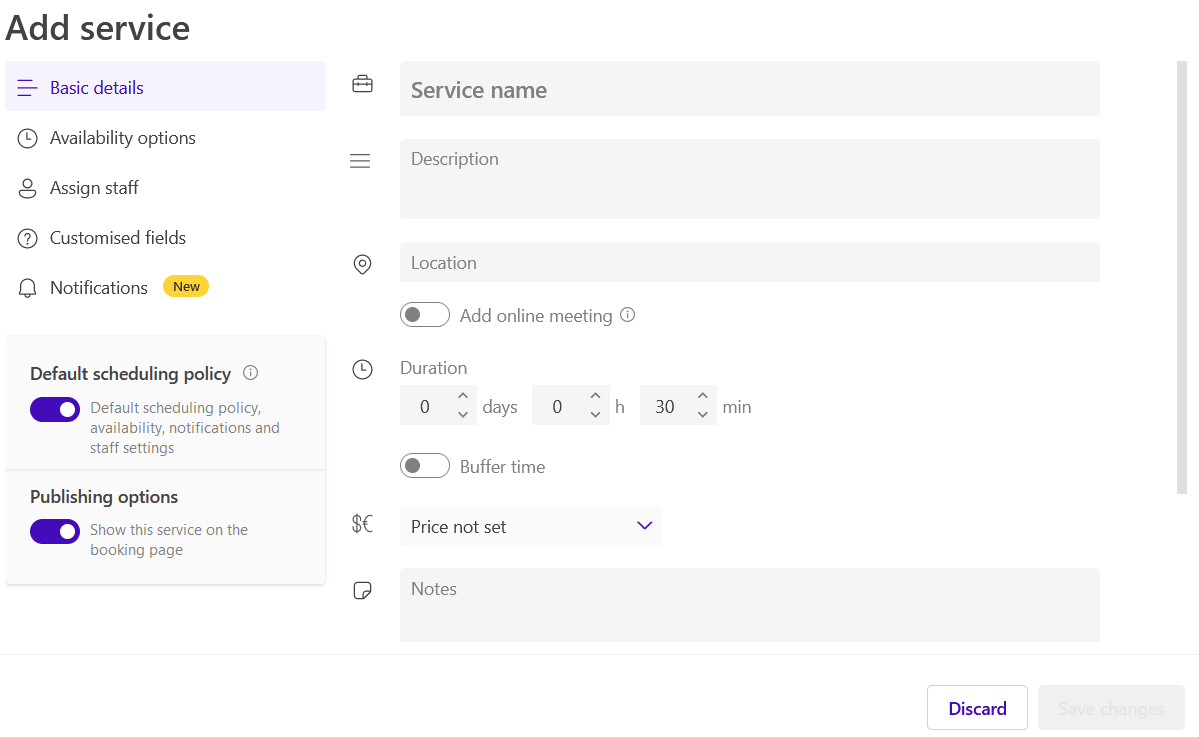This screenshot has width=1199, height=737.
Task: Click the info icon beside Add online meeting
Action: (x=627, y=315)
